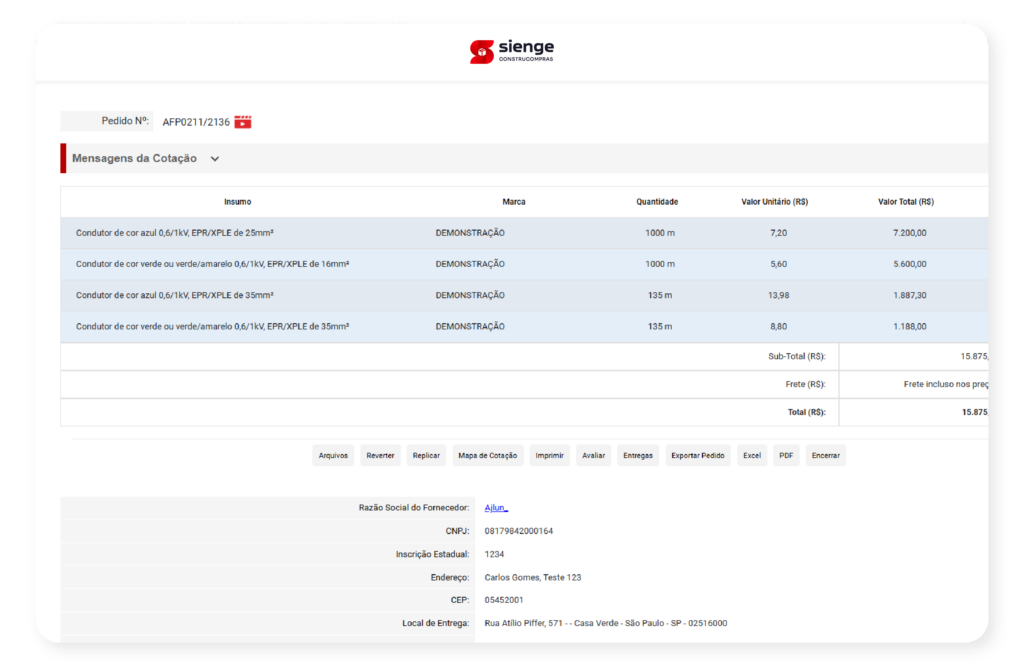
Task: Click Frete incluso nos preços value
Action: (946, 385)
